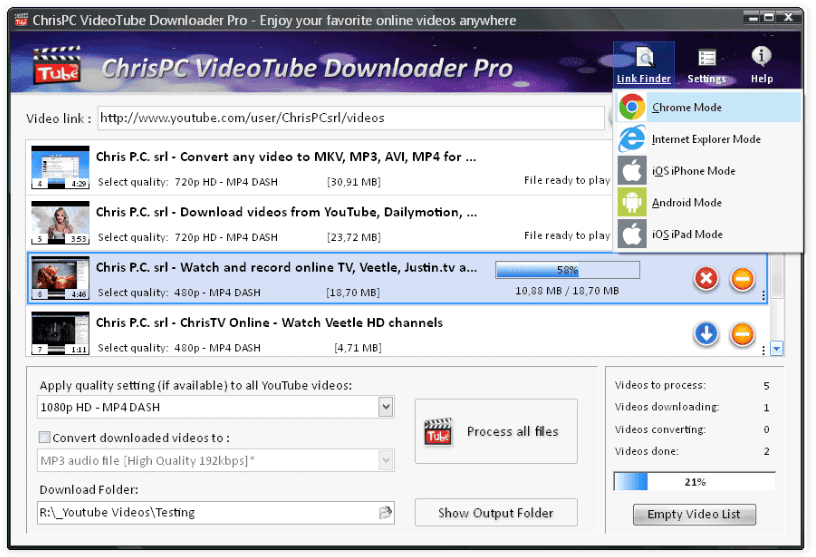
Task: Click the Apple icon beside iOS iPad Mode
Action: 632,234
